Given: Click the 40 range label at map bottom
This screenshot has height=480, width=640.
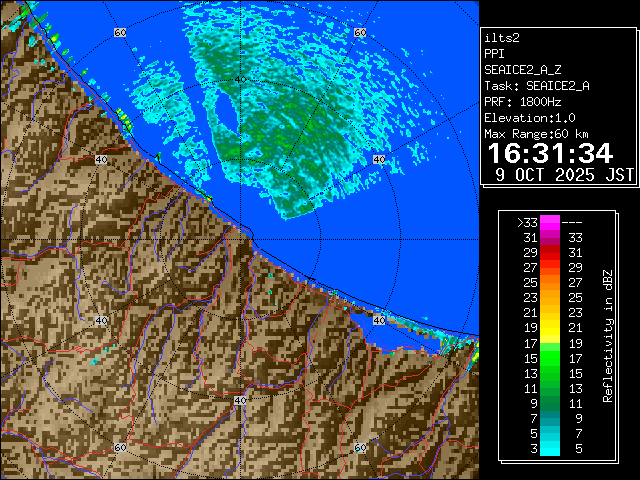Looking at the screenshot, I should (240, 400).
